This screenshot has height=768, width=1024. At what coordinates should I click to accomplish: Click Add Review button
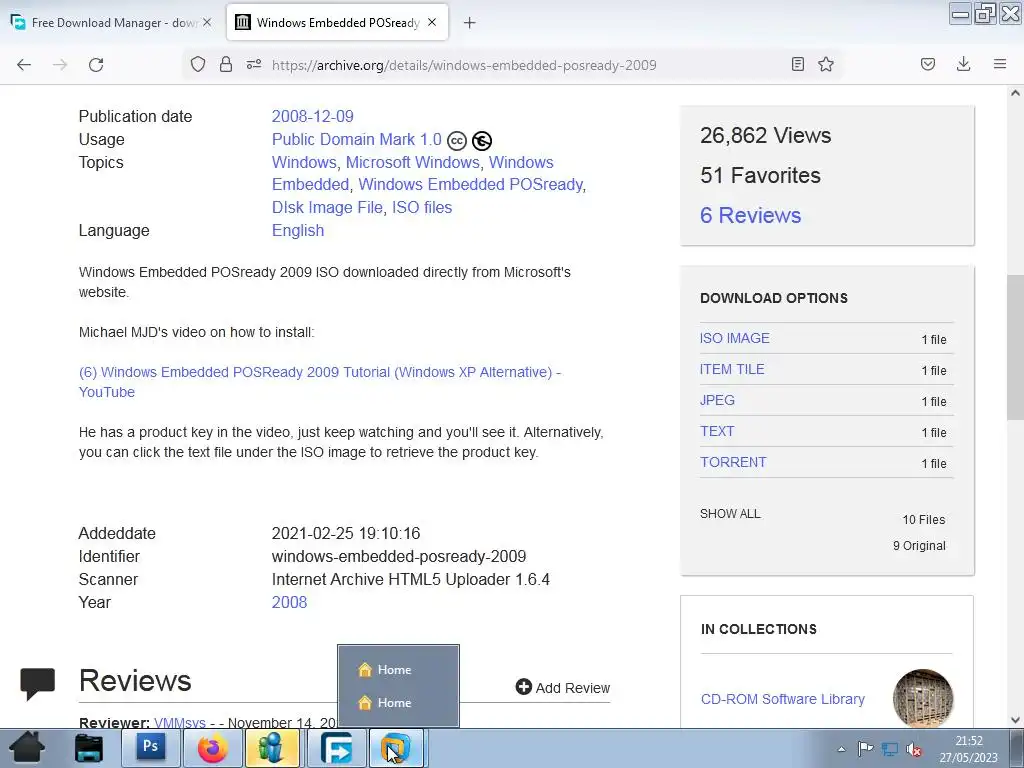click(562, 688)
